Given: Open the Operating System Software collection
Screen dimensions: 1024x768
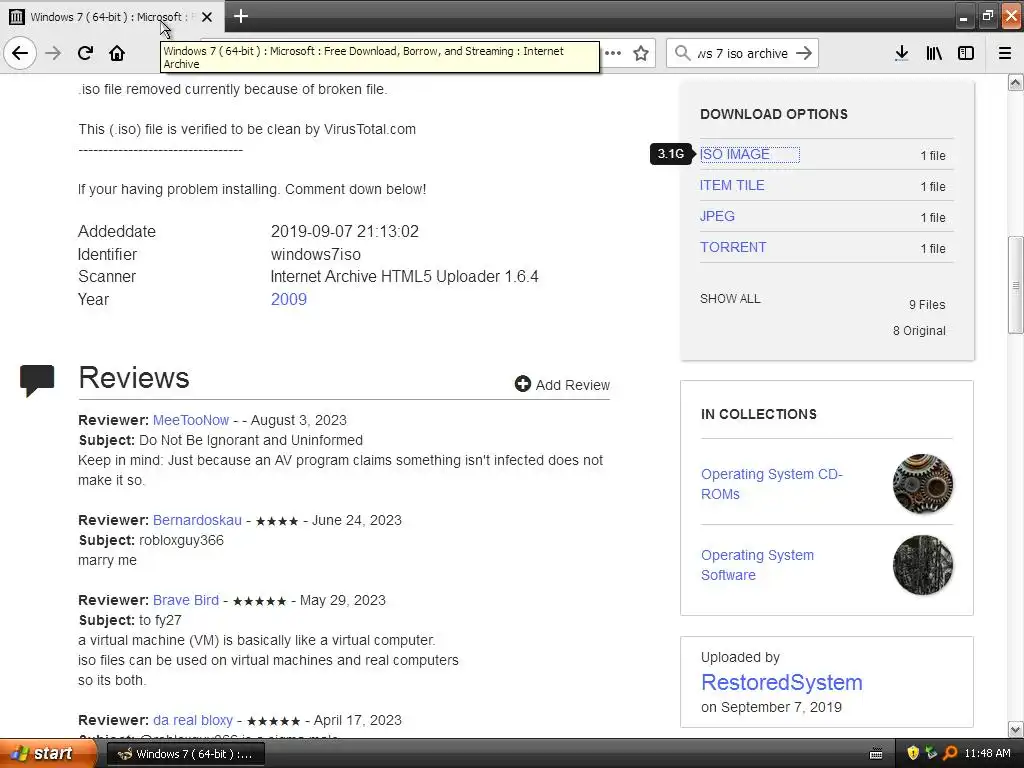Looking at the screenshot, I should 757,565.
